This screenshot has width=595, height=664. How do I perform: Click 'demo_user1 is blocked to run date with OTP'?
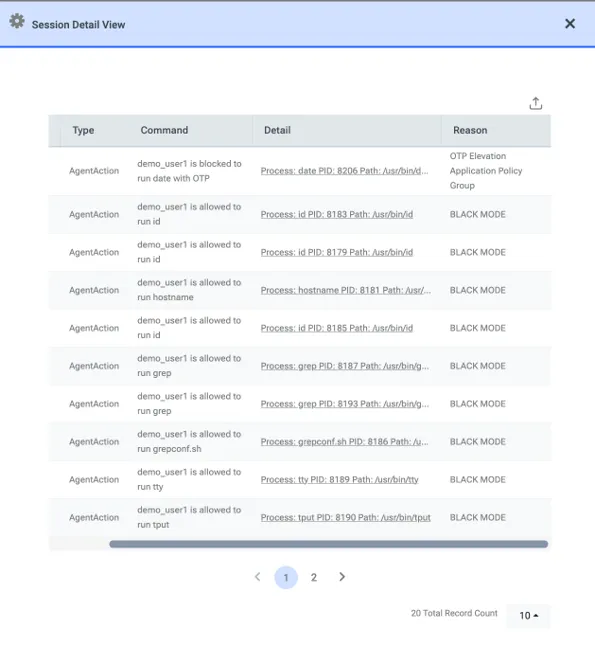pos(189,171)
